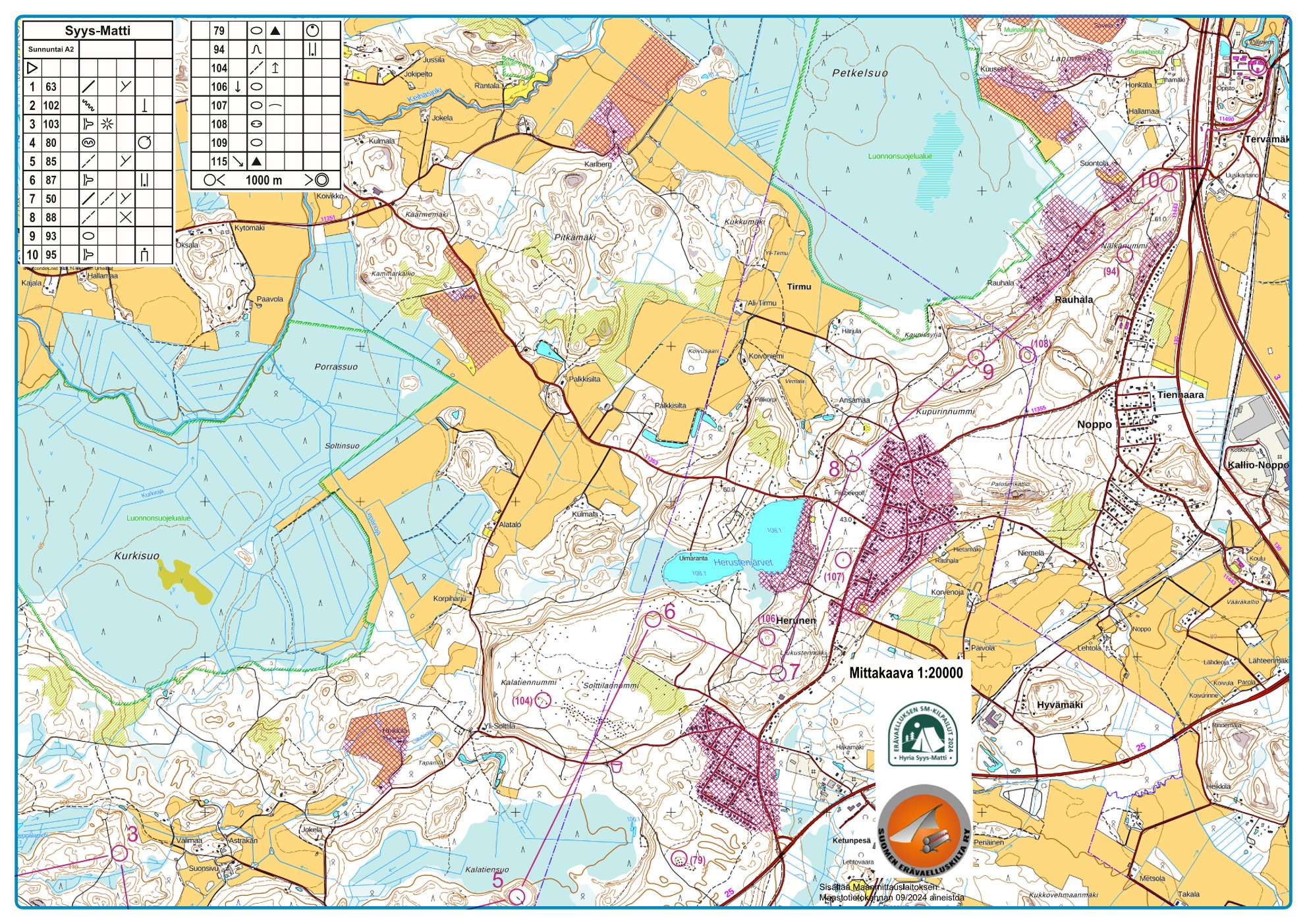Click the "Mittakaava 1:20000" scale label
The image size is (1307, 924).
coord(906,672)
